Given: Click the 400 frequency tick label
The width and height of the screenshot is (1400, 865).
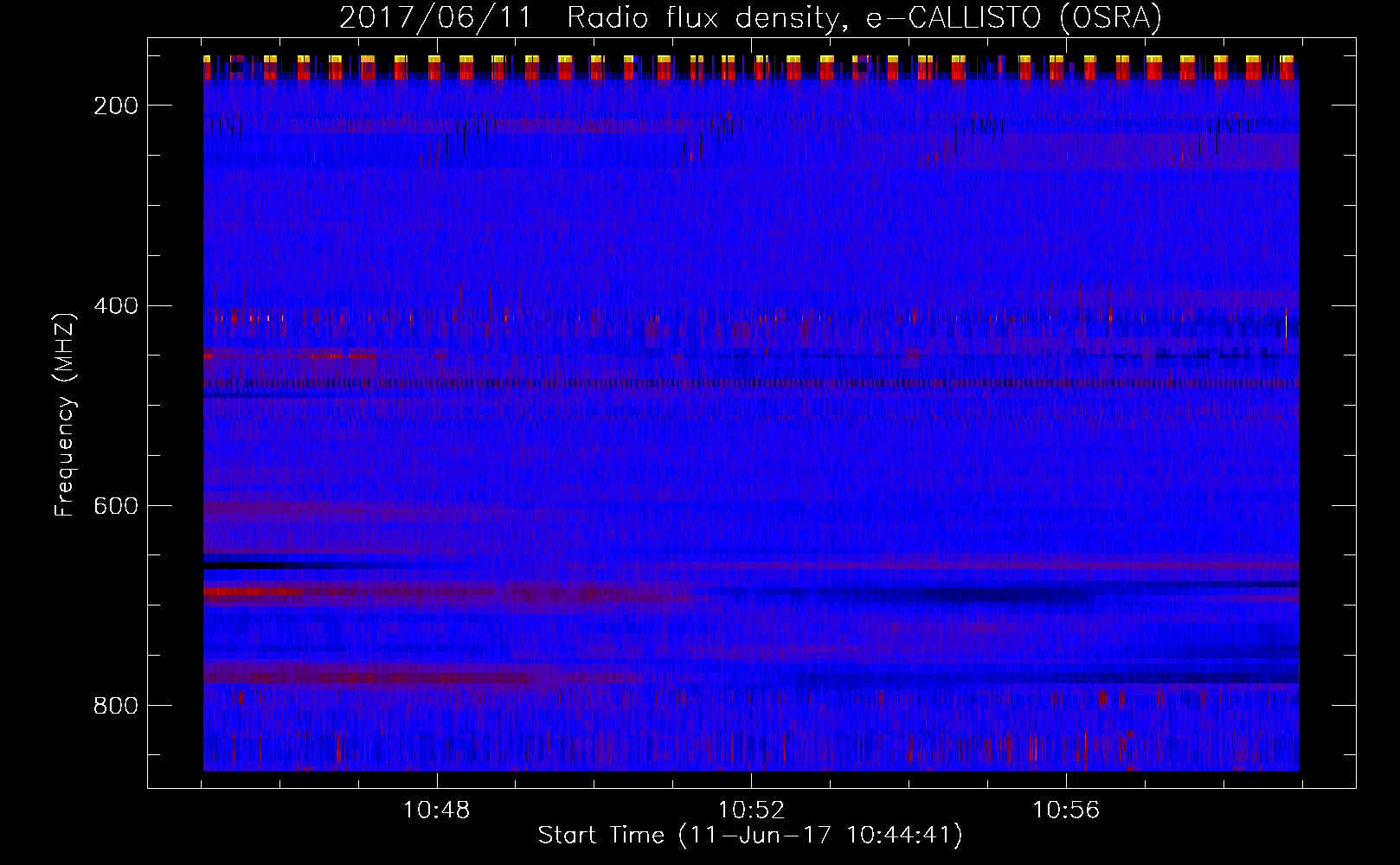Looking at the screenshot, I should (116, 306).
